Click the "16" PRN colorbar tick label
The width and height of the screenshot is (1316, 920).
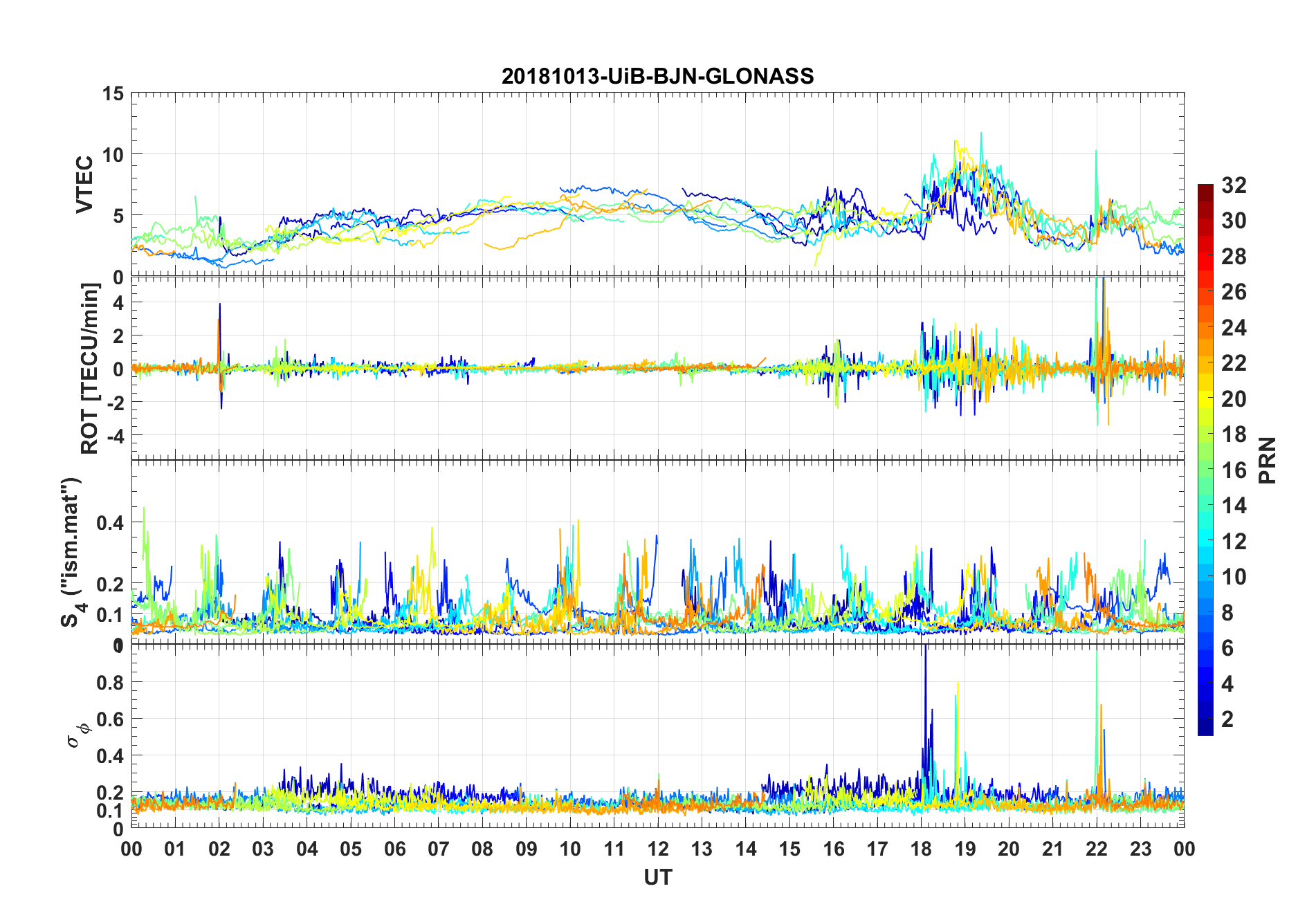[x=1234, y=470]
